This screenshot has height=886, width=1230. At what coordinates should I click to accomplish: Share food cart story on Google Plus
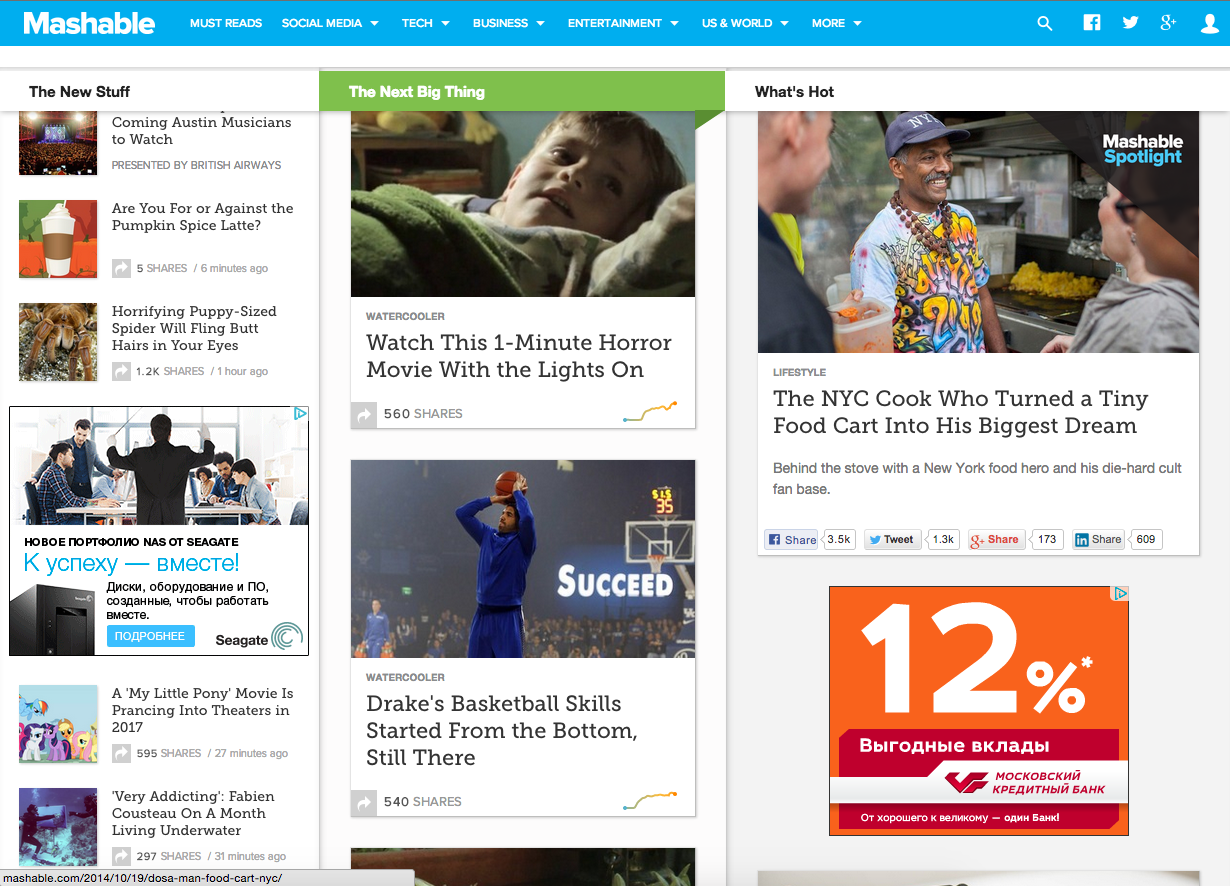coord(995,539)
